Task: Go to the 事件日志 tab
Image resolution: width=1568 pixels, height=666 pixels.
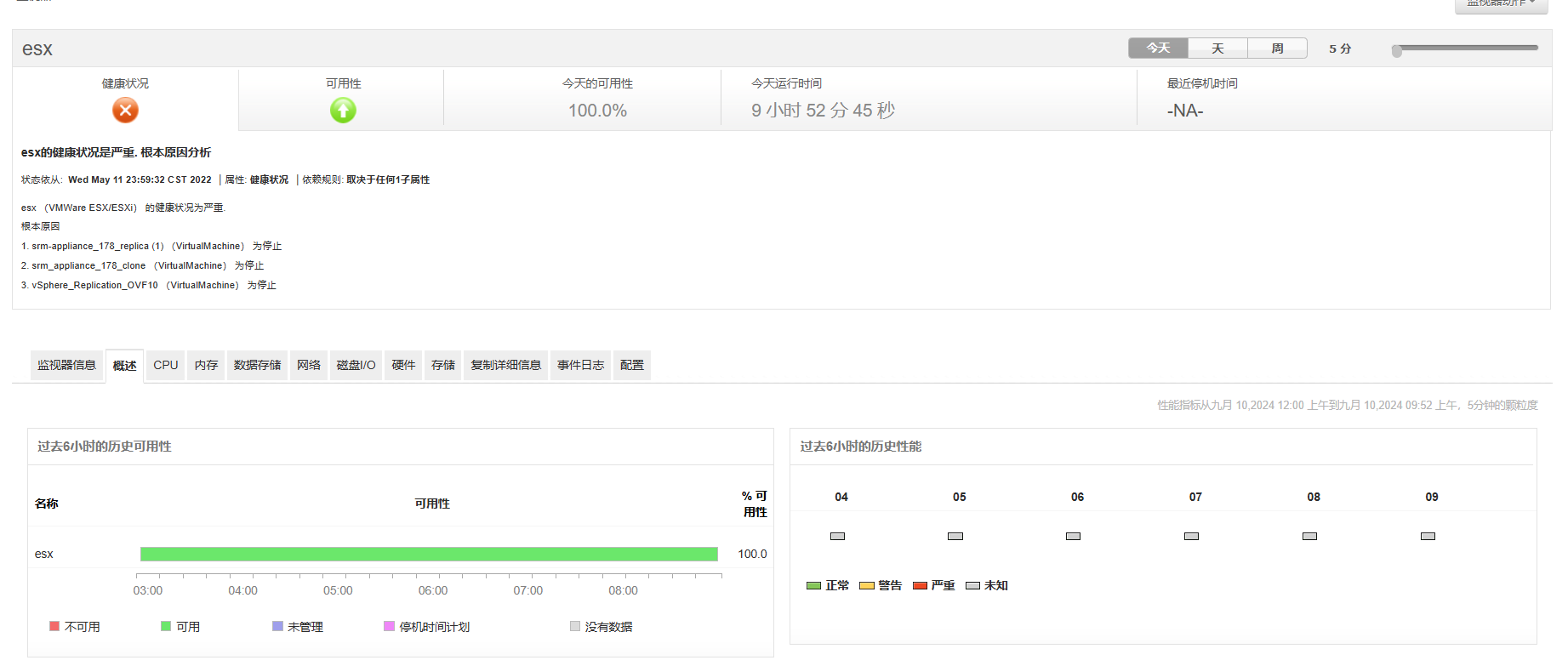Action: (580, 365)
